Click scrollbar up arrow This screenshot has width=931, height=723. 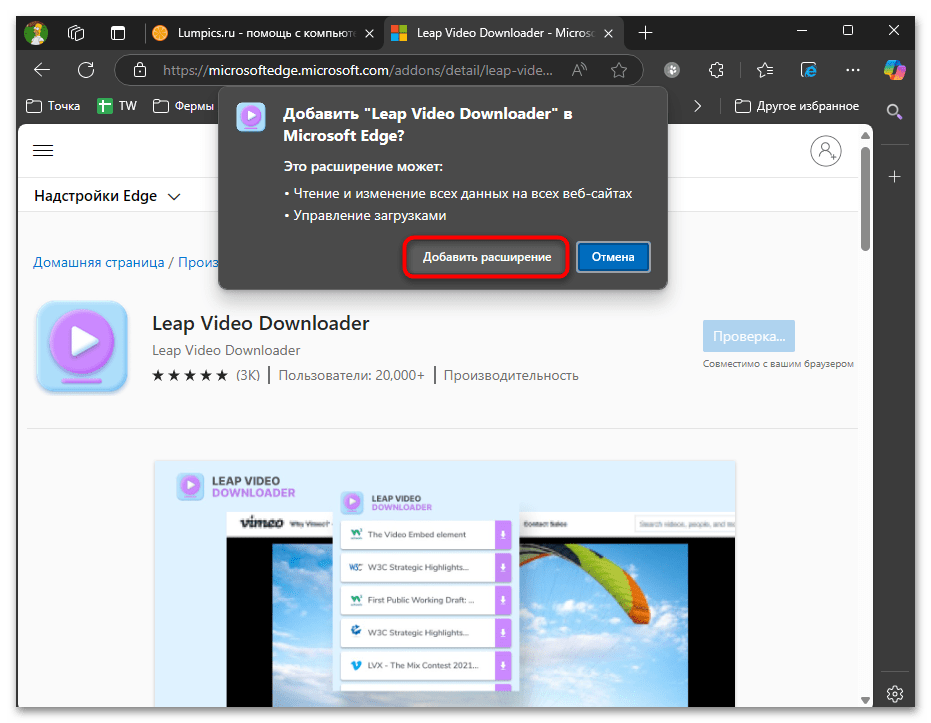tap(865, 135)
